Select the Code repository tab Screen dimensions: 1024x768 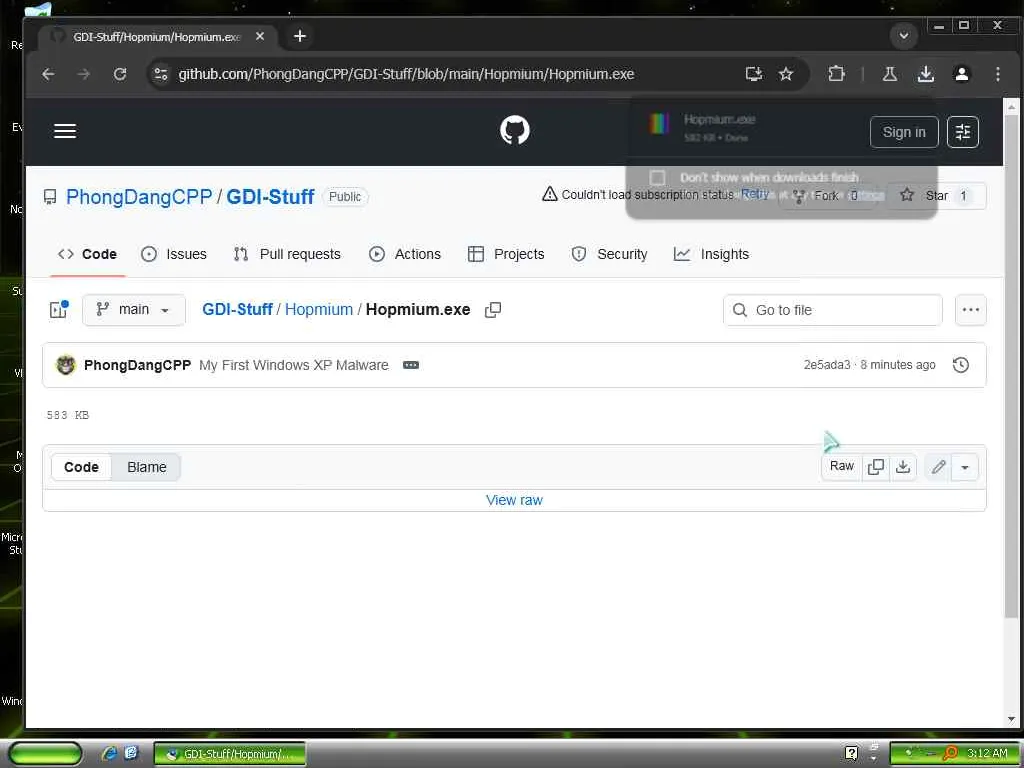[x=88, y=254]
